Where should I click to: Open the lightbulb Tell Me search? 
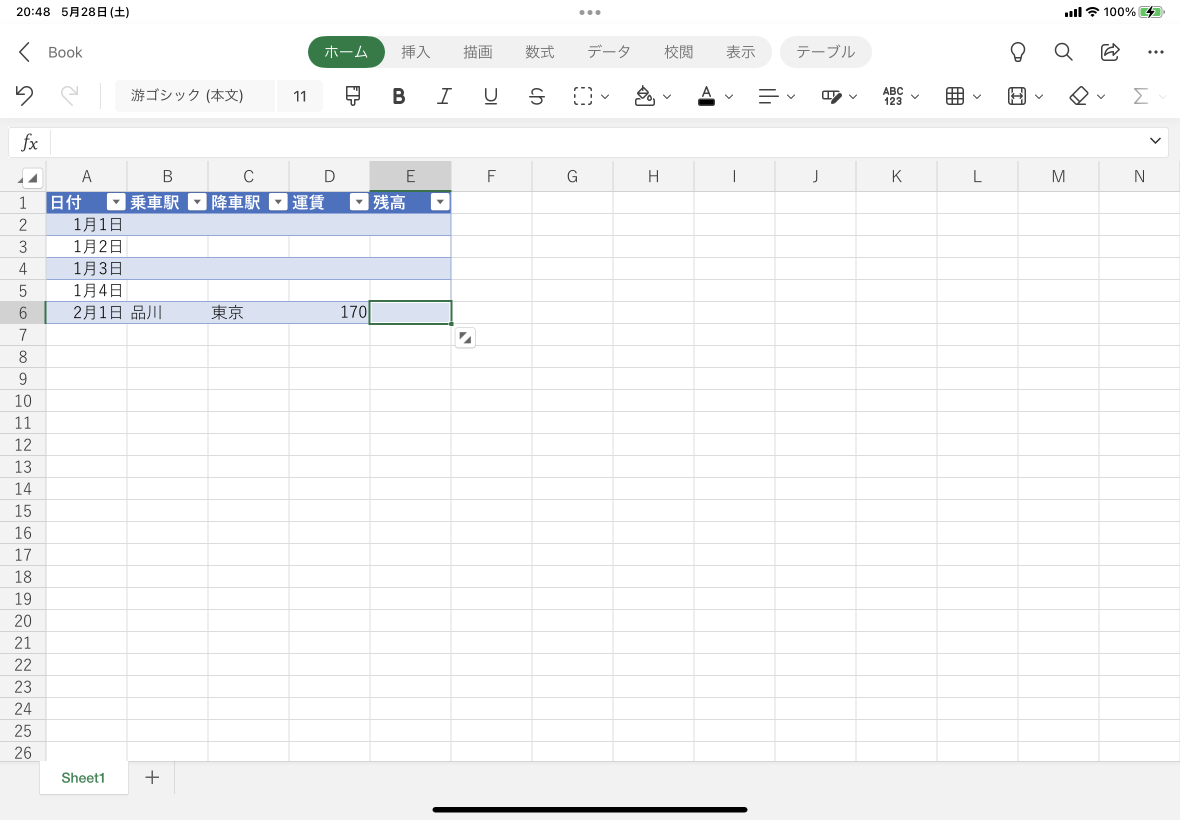(1017, 52)
